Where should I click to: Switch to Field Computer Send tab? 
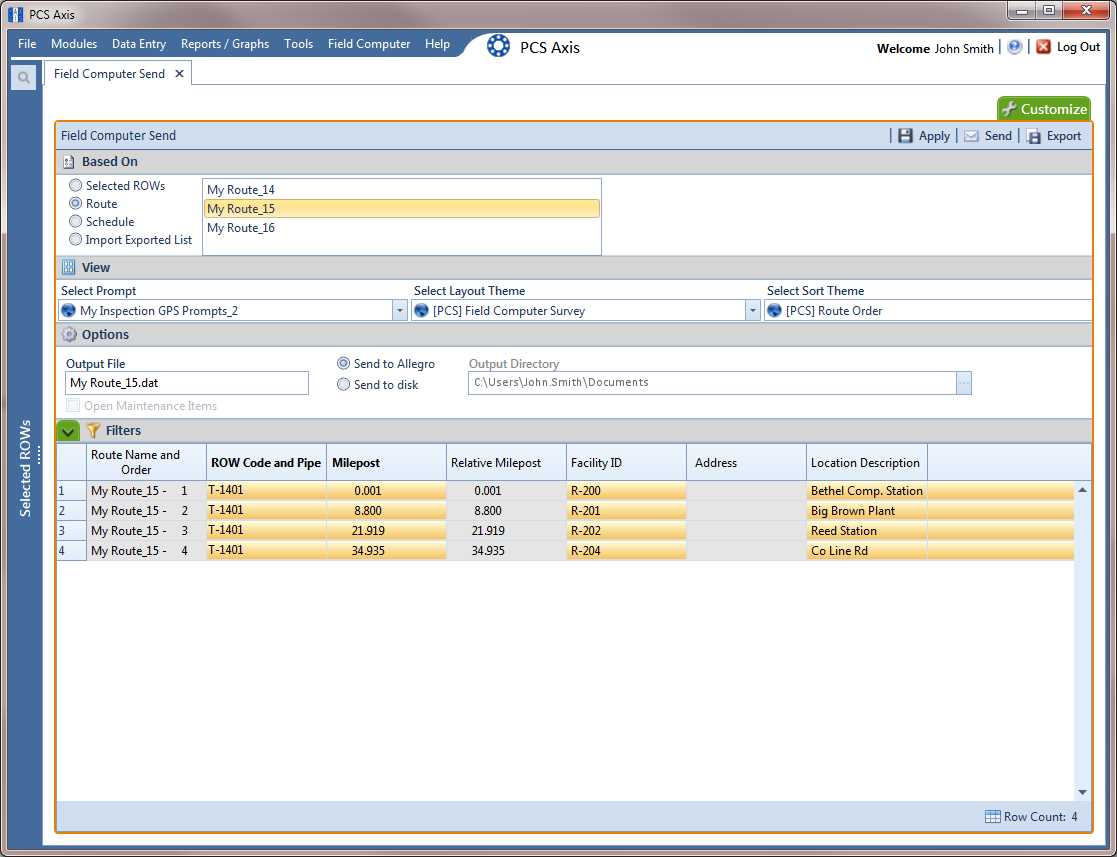[x=109, y=73]
